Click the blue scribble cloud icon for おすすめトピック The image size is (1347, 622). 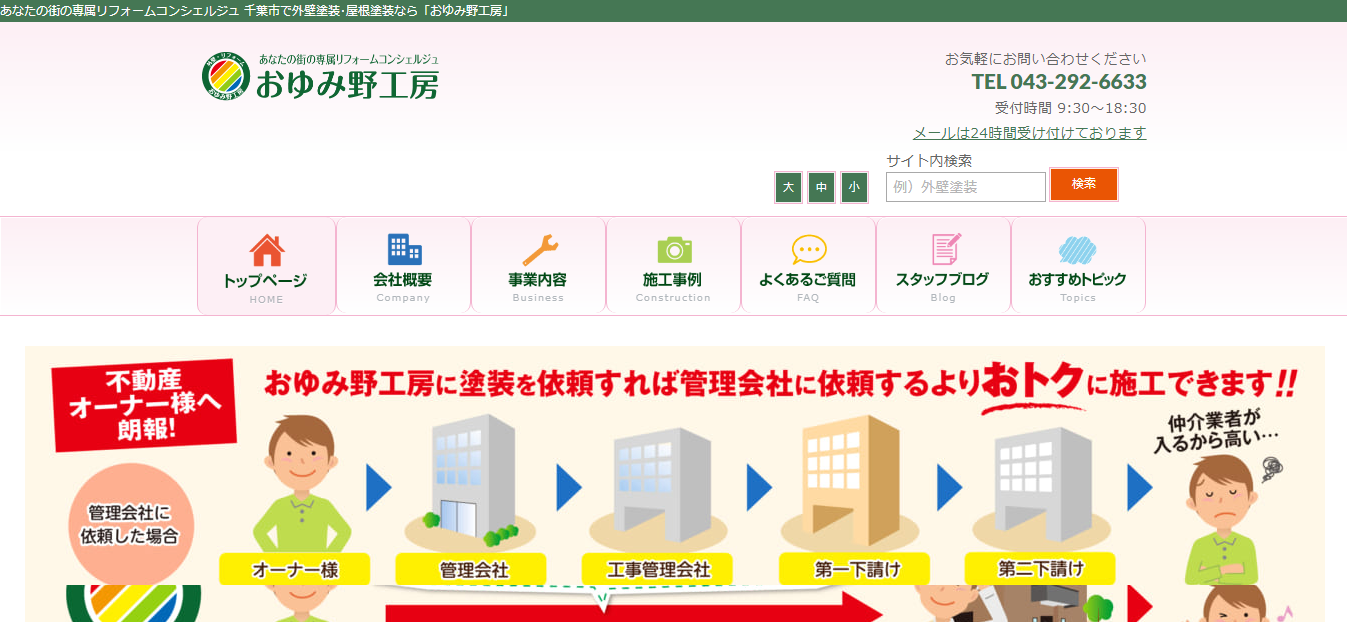pyautogui.click(x=1078, y=250)
